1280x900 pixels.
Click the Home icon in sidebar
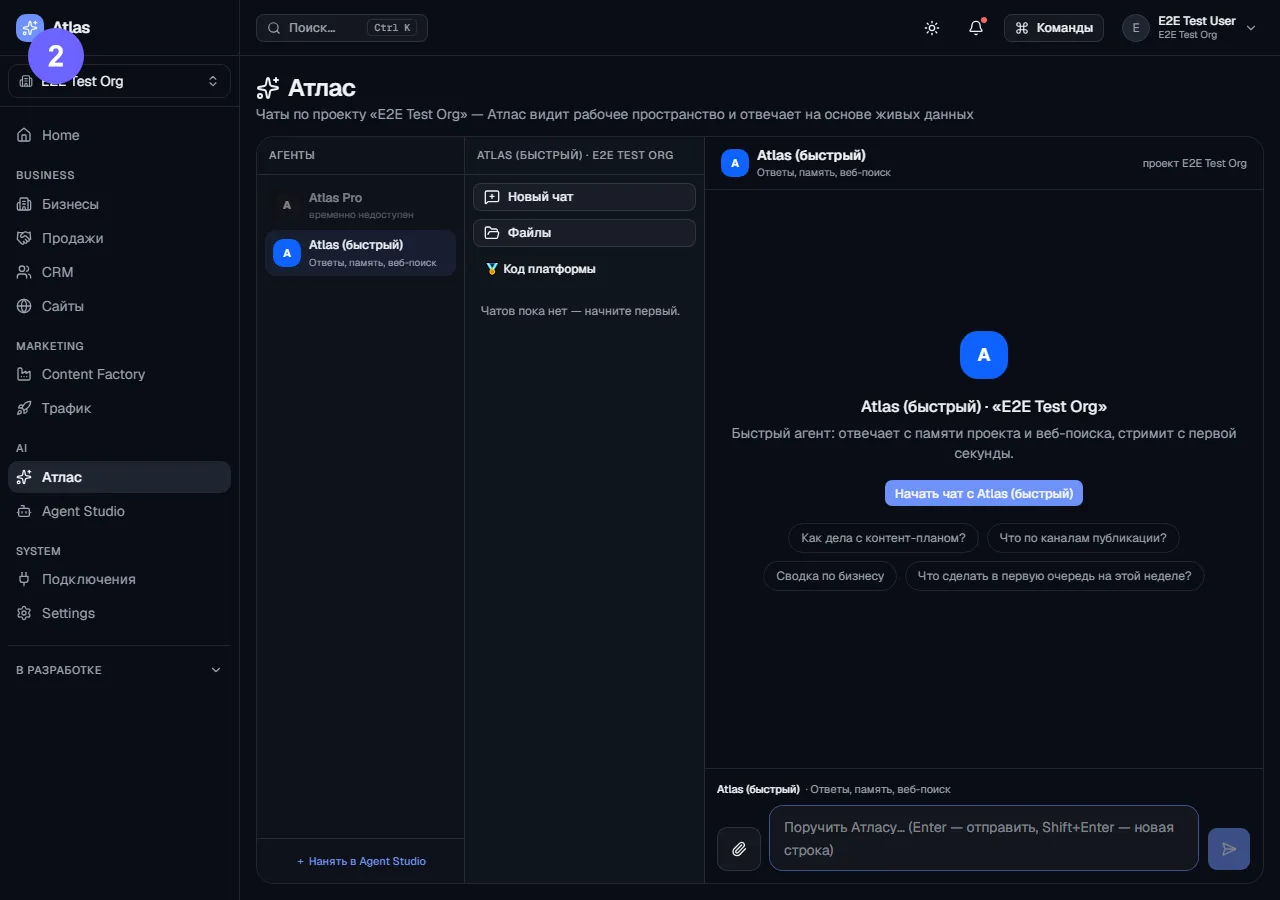[x=24, y=135]
